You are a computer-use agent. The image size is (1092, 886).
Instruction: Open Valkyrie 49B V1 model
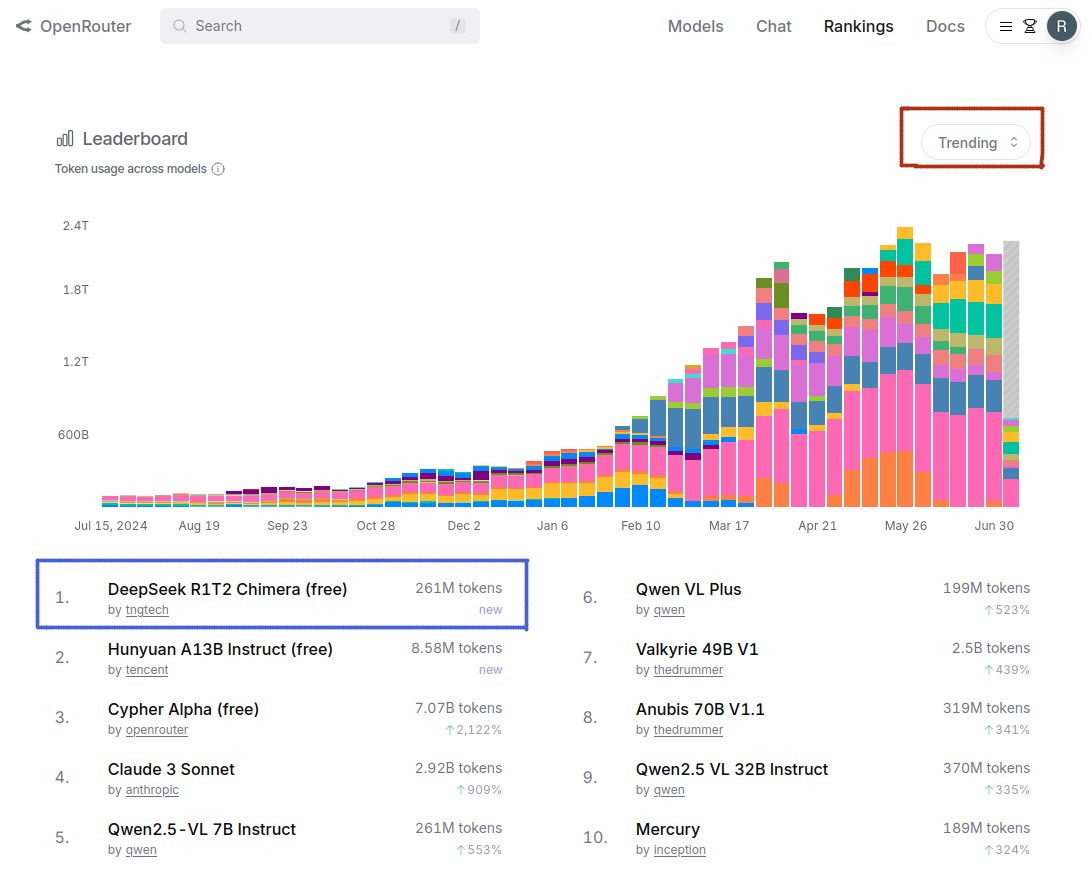(697, 649)
